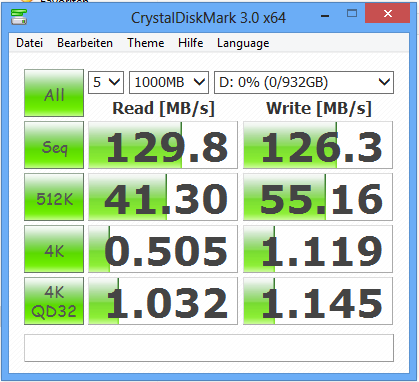Open the Bearbeiten menu
Screen dimensions: 419x382
click(x=85, y=43)
